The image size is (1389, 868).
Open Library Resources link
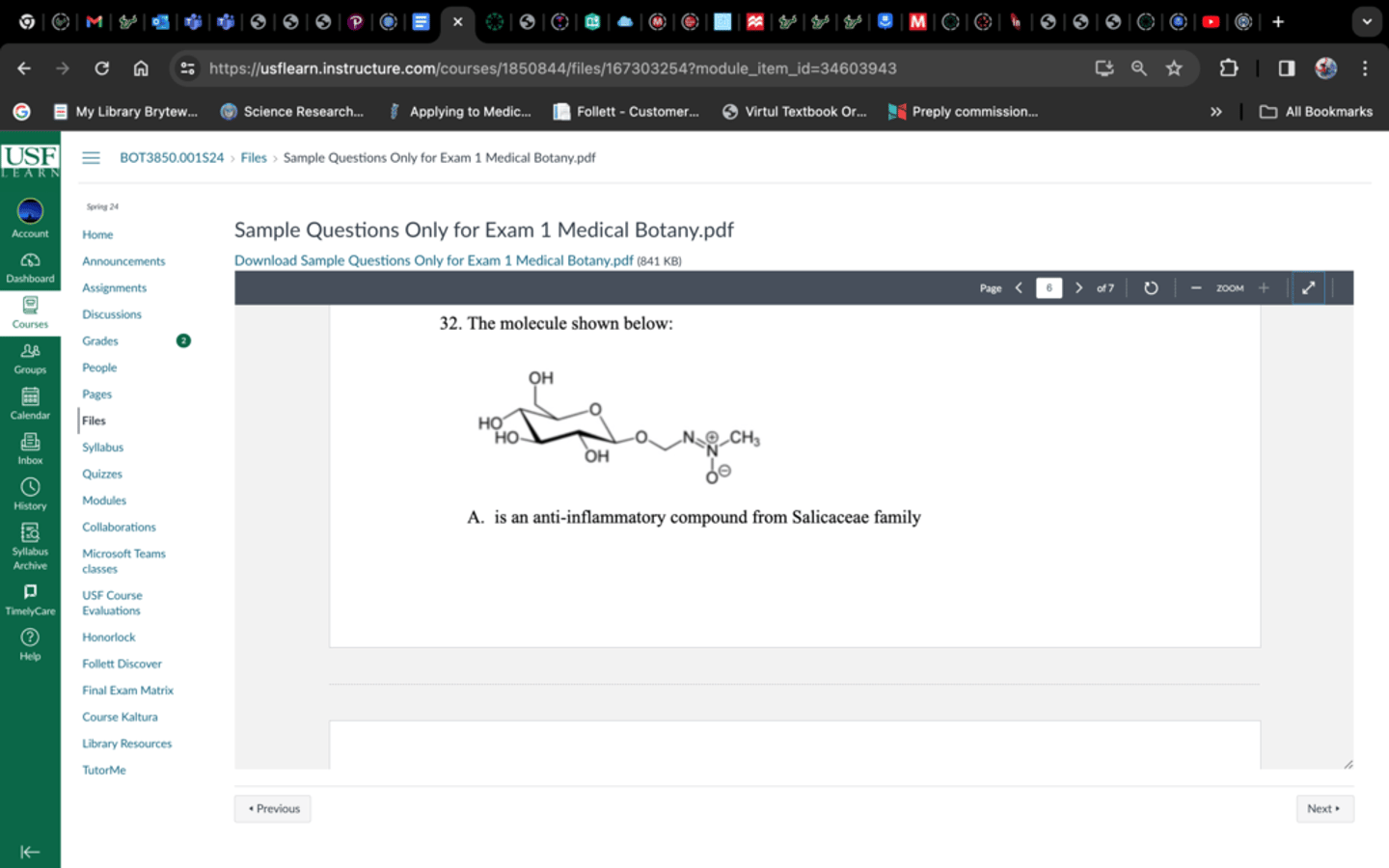point(126,744)
